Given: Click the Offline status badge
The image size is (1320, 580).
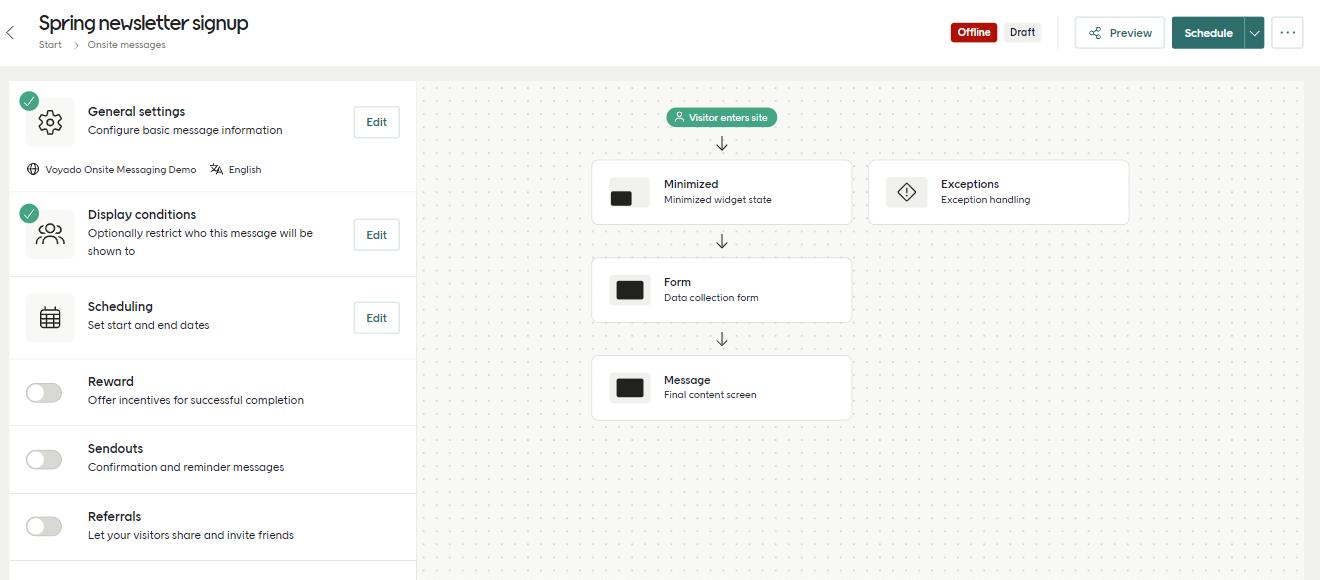Looking at the screenshot, I should [974, 32].
